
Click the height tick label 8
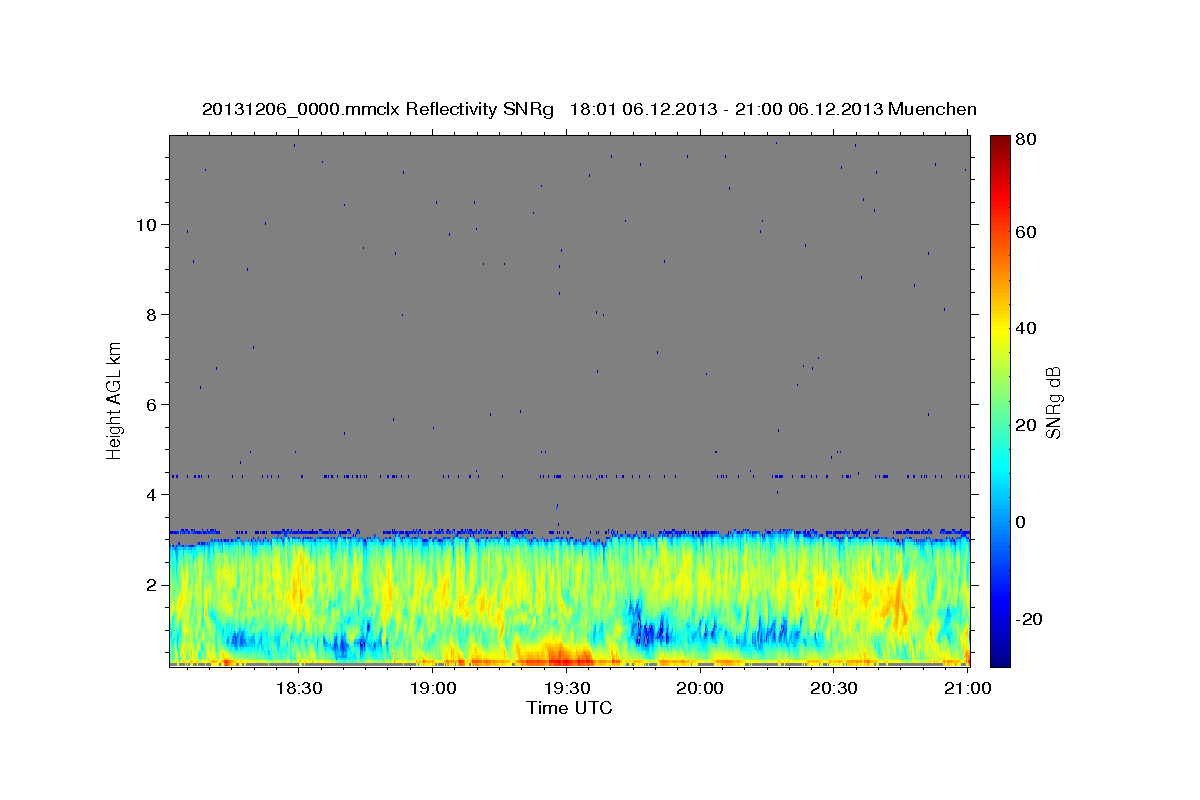152,314
